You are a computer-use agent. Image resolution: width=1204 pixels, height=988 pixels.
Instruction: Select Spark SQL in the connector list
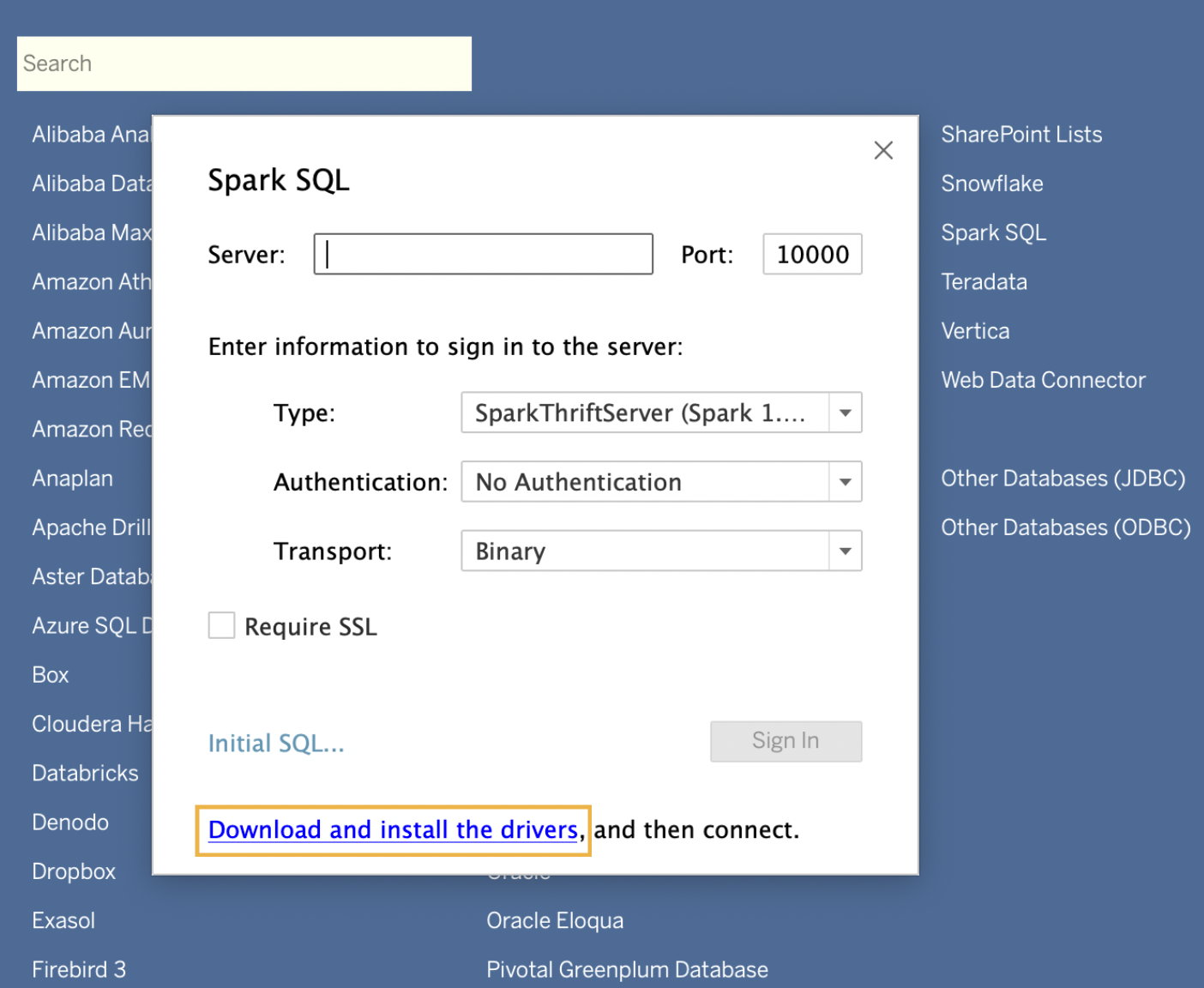click(994, 232)
